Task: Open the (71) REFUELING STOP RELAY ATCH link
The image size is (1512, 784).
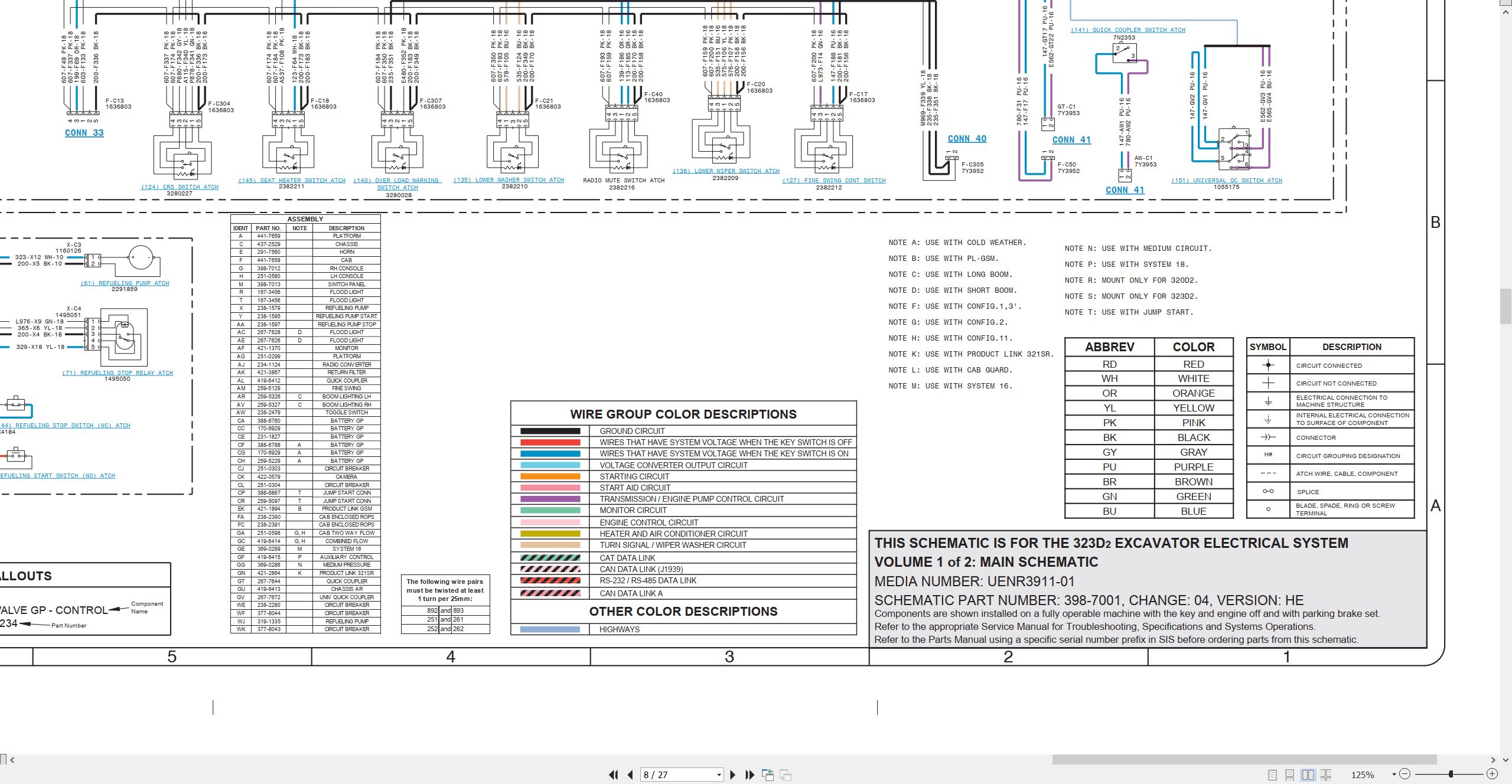Action: [118, 373]
